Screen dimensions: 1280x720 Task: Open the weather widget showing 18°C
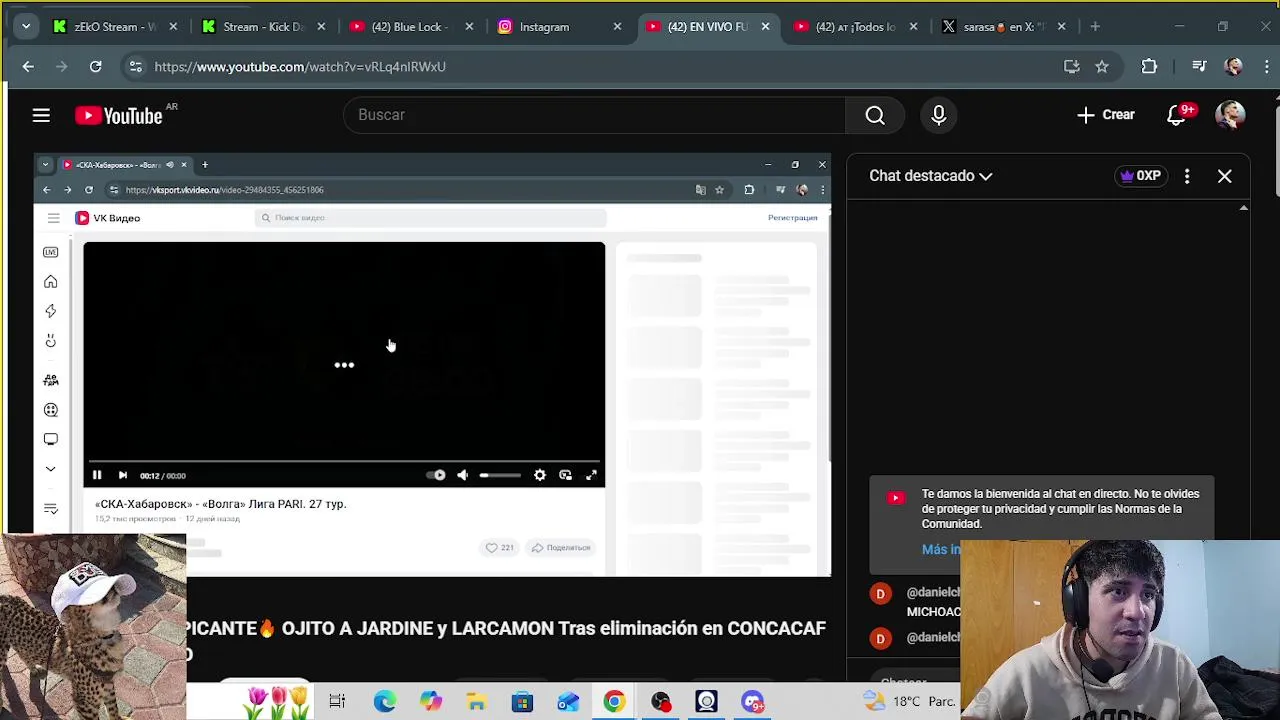coord(910,702)
